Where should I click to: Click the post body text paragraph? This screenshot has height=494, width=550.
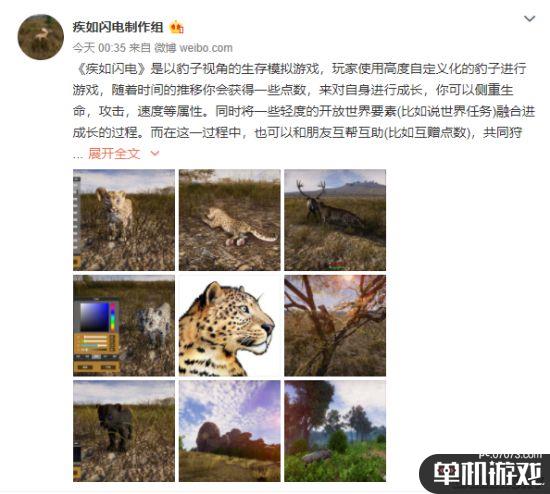click(303, 101)
